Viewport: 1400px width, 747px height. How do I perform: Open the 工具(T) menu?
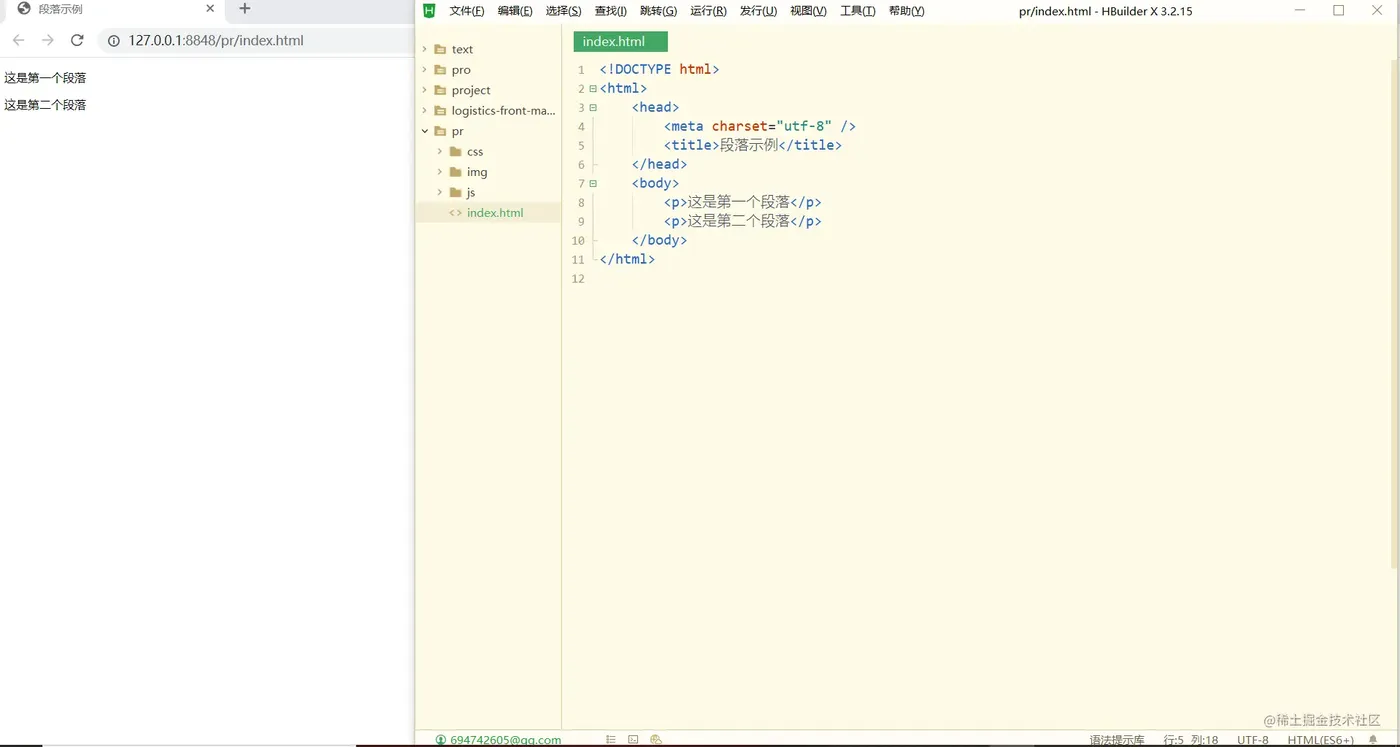(857, 11)
